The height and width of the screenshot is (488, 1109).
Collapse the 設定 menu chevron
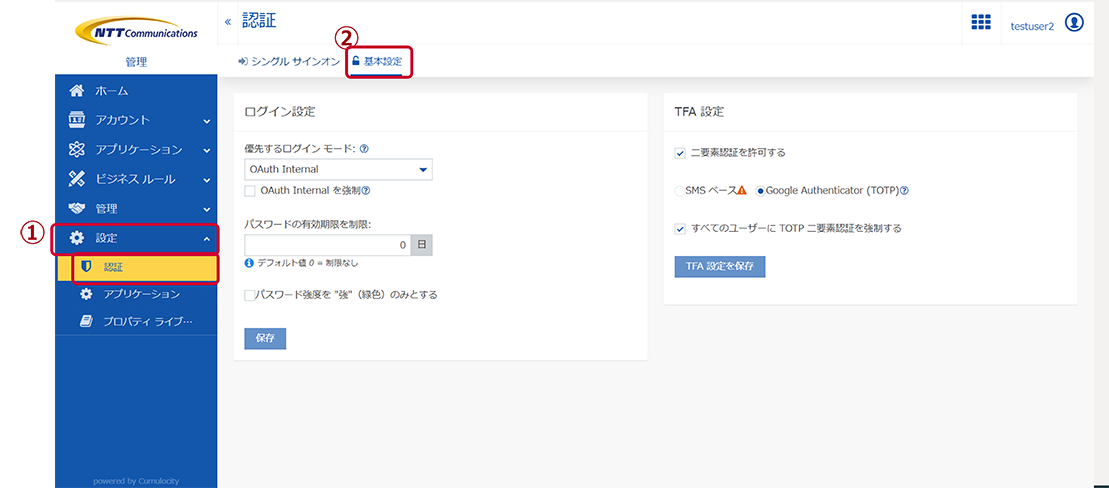(207, 239)
